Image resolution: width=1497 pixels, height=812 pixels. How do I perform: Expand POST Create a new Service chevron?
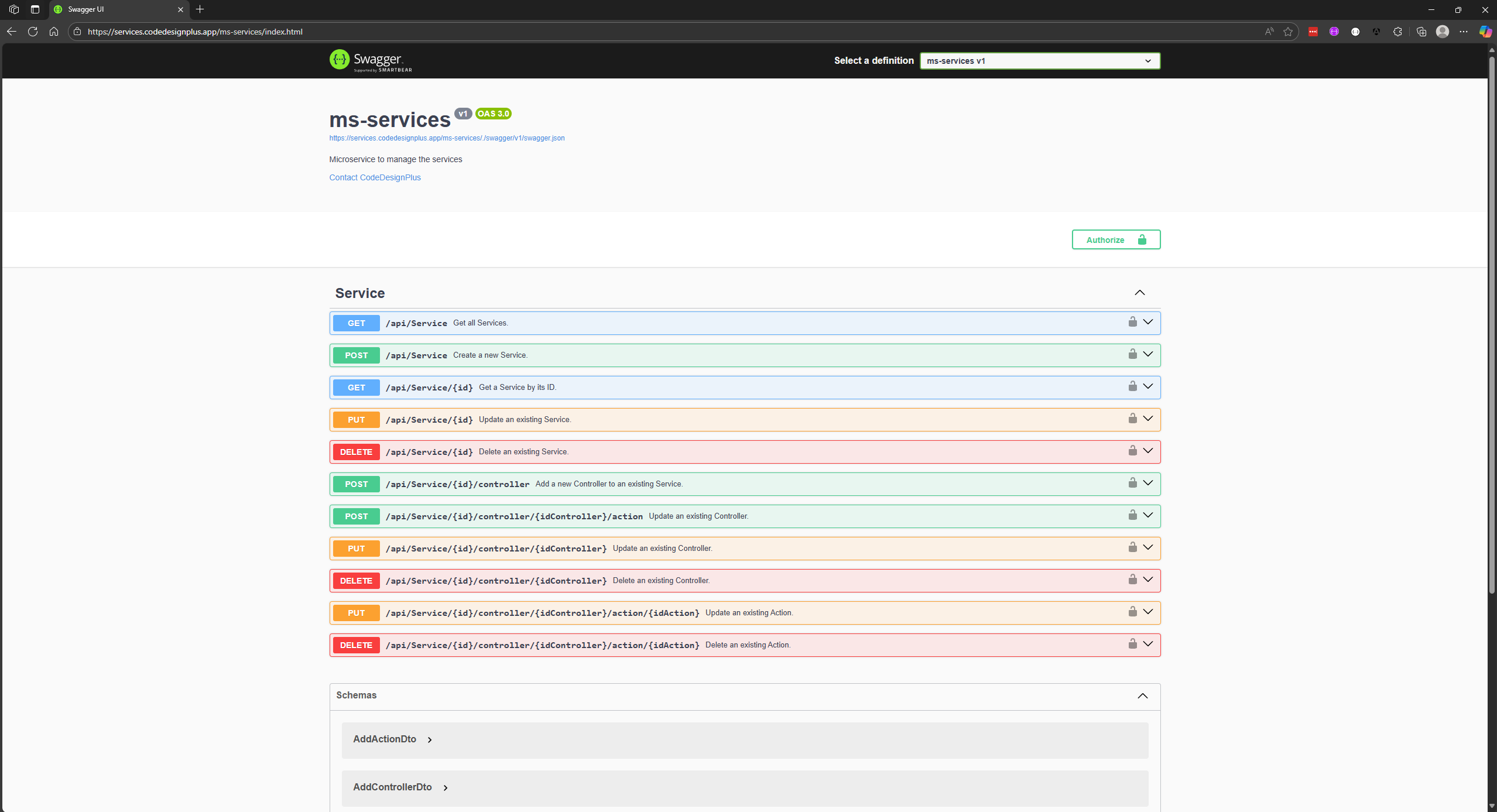1148,354
